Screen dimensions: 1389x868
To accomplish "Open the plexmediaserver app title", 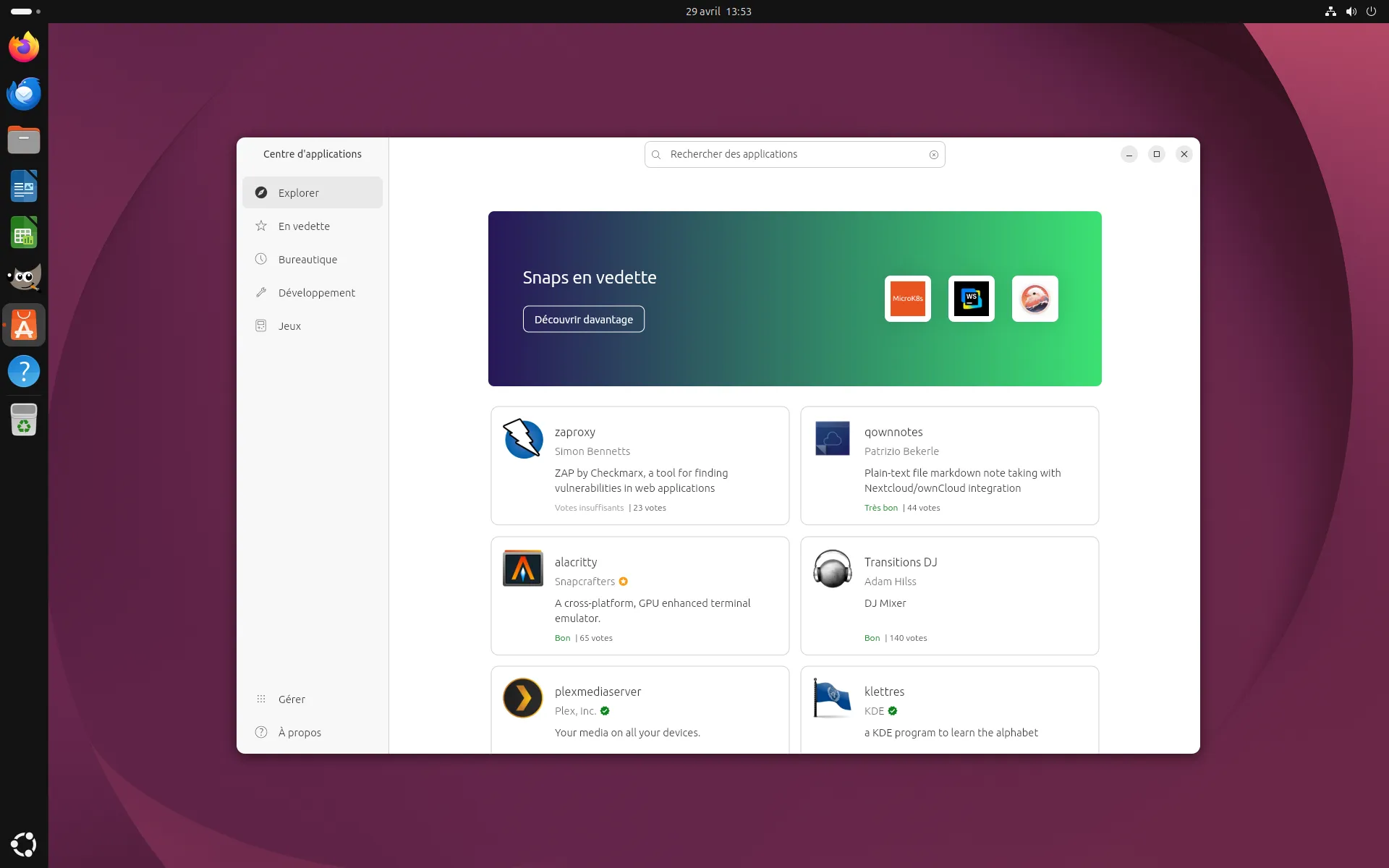I will point(598,692).
